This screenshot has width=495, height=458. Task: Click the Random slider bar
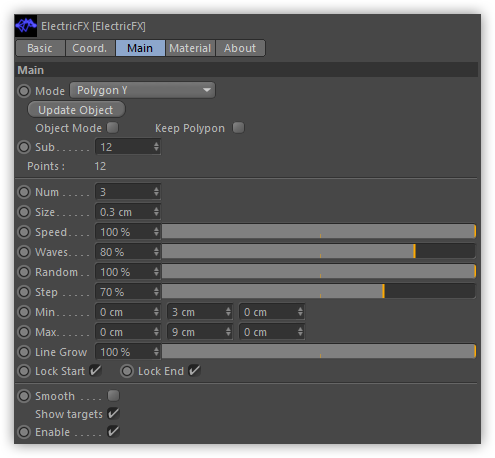319,271
